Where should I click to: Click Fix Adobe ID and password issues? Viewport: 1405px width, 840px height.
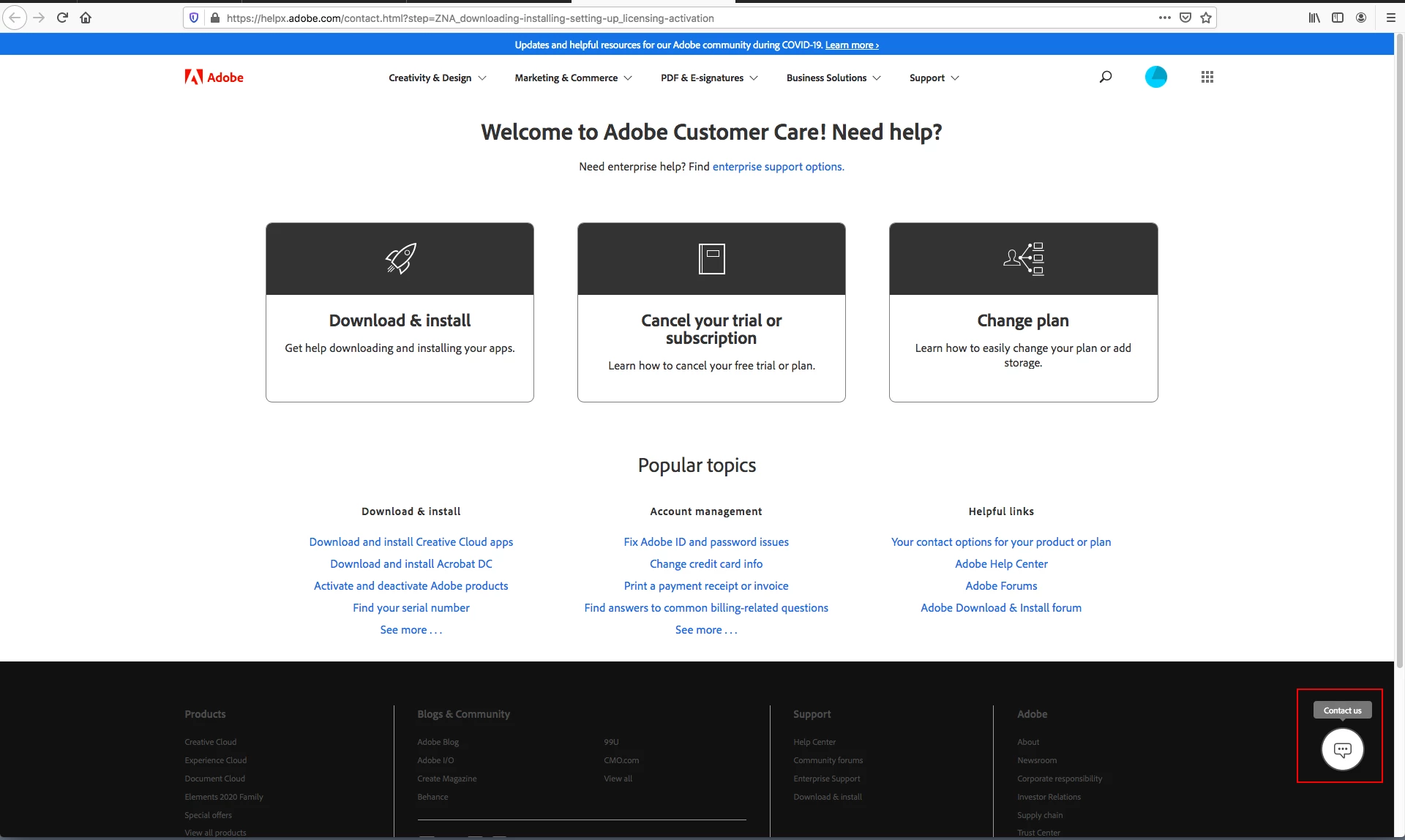[x=706, y=542]
